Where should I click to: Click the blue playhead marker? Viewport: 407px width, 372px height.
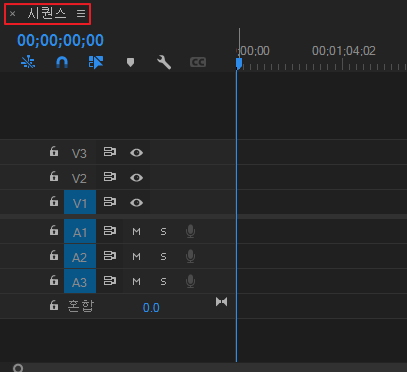239,64
